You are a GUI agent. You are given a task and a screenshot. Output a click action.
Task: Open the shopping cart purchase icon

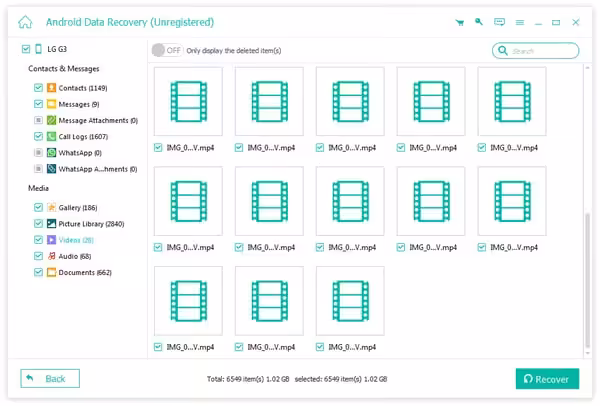point(459,21)
